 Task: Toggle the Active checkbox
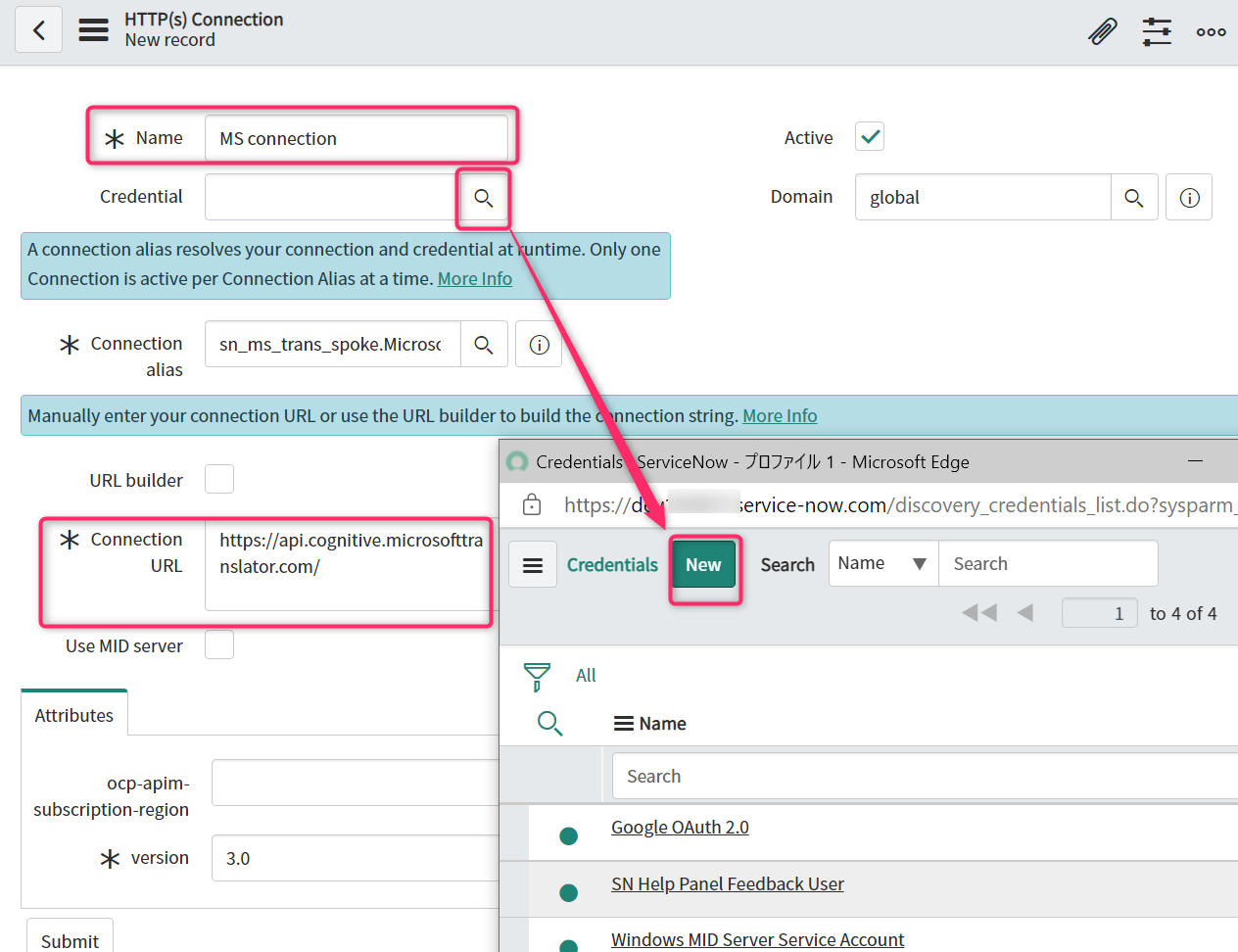869,136
